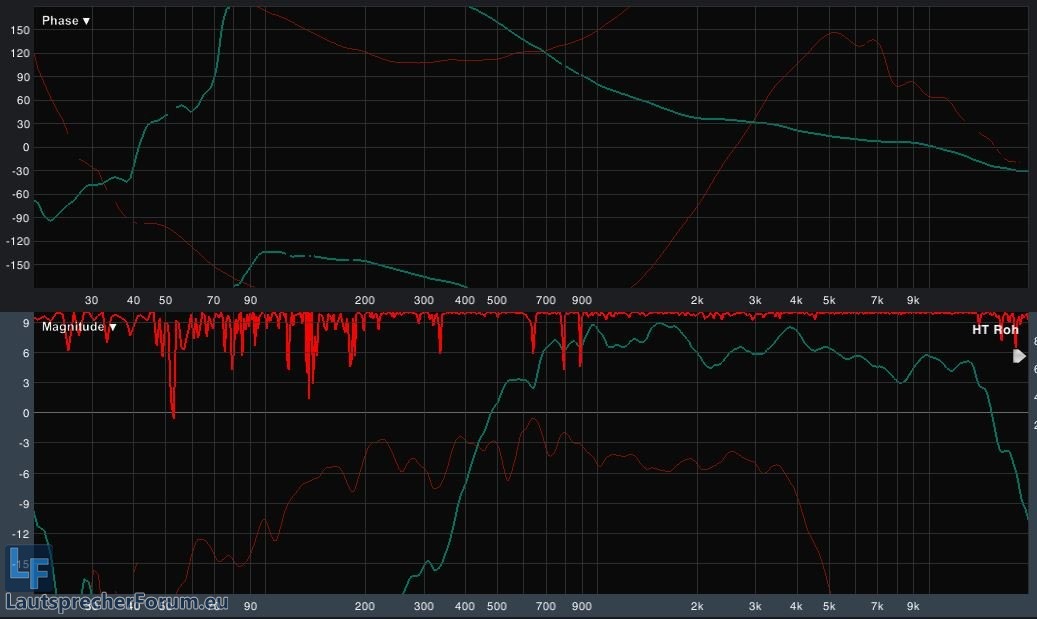Click the blue LF logo icon
Viewport: 1037px width, 619px height.
click(27, 569)
